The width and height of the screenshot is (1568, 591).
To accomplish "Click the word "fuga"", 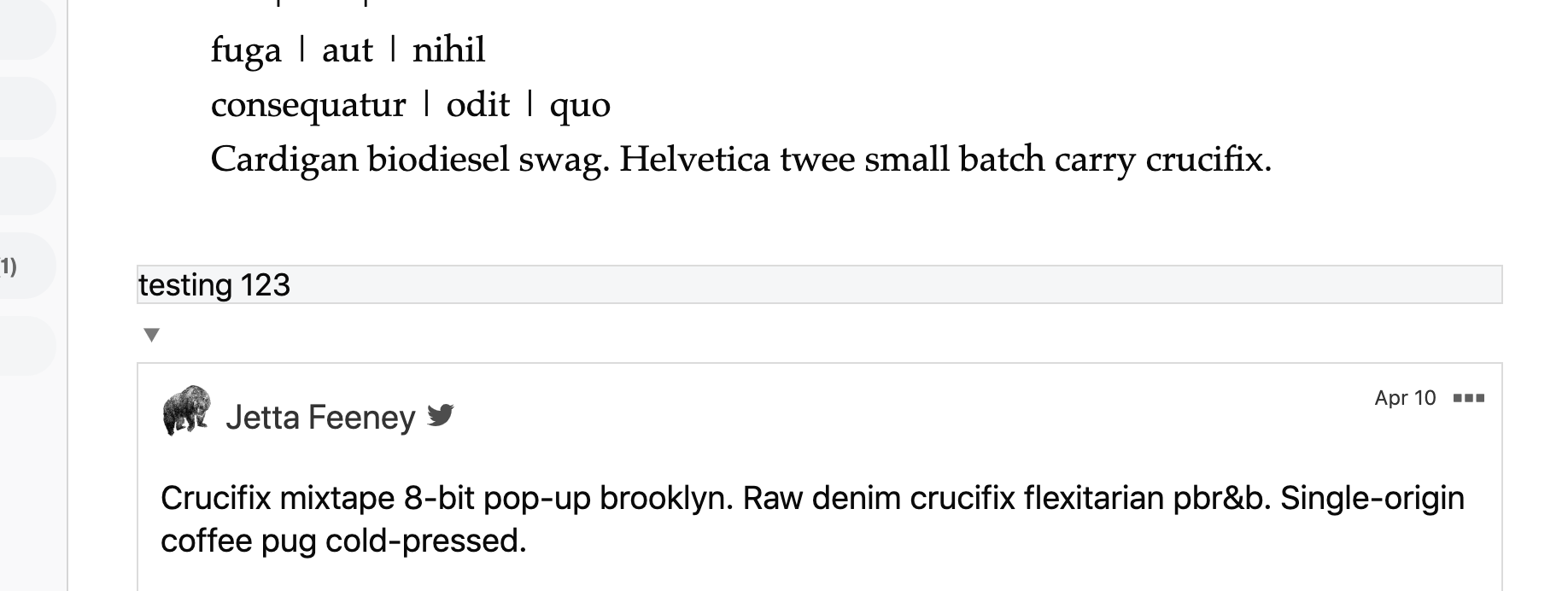I will point(246,50).
